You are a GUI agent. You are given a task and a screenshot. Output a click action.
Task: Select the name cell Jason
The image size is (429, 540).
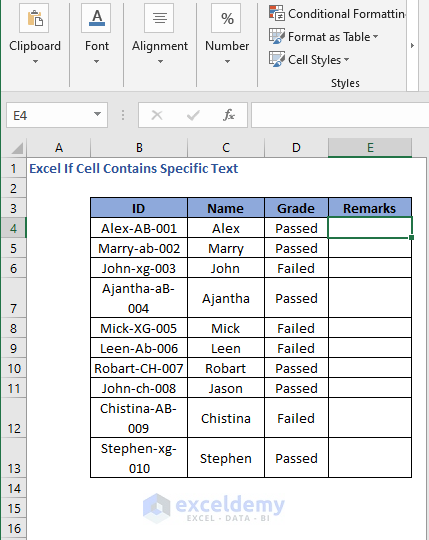(x=226, y=388)
